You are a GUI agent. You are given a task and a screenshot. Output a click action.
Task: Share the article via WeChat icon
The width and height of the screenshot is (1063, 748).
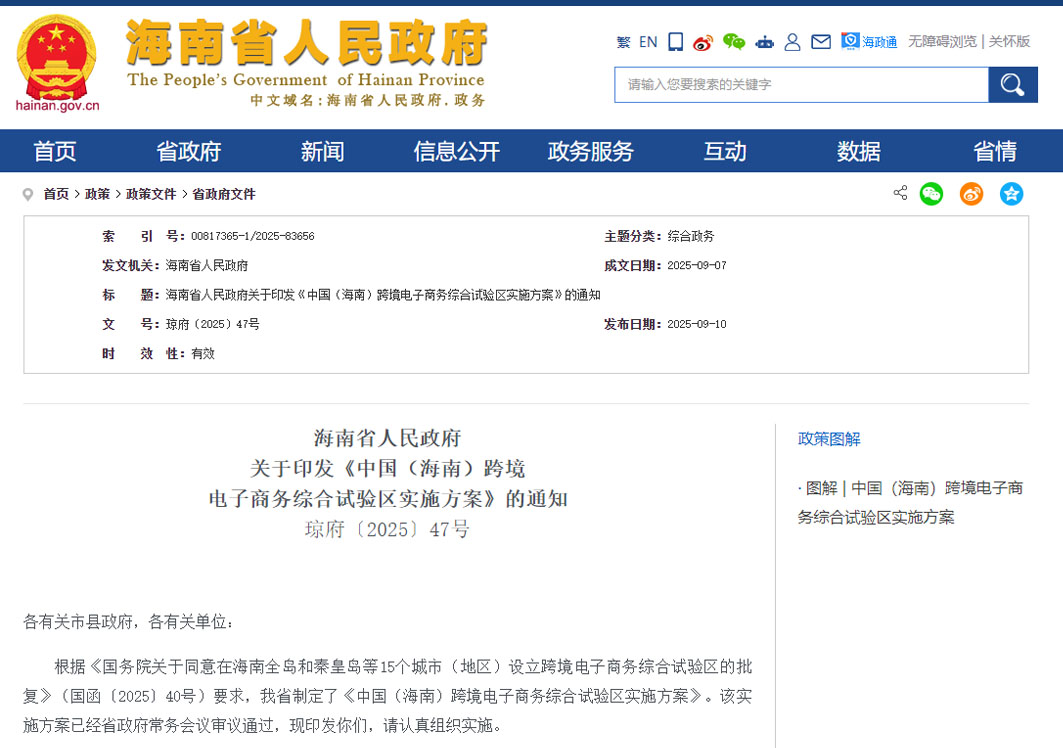(x=931, y=194)
